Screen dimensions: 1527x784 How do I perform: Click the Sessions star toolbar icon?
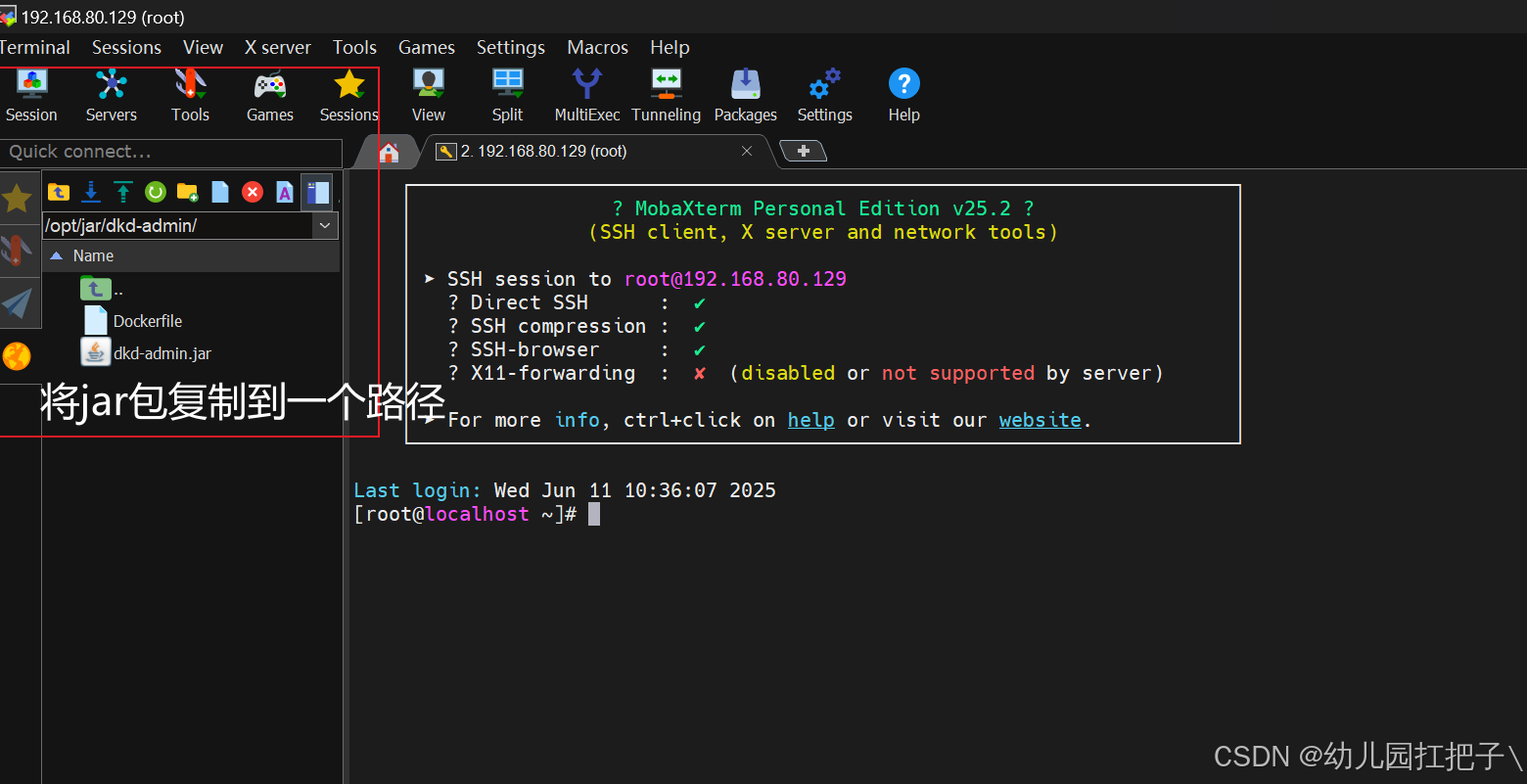click(x=349, y=96)
